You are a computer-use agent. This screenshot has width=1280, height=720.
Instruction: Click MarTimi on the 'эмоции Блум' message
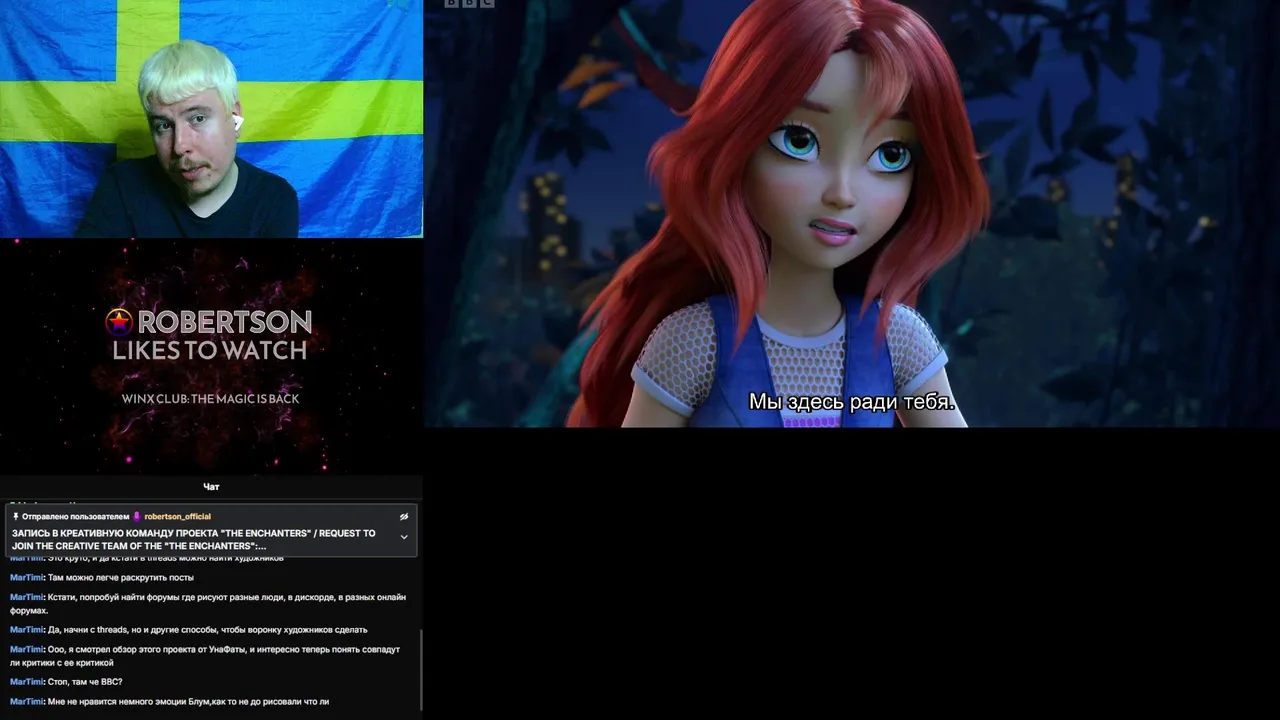(26, 702)
